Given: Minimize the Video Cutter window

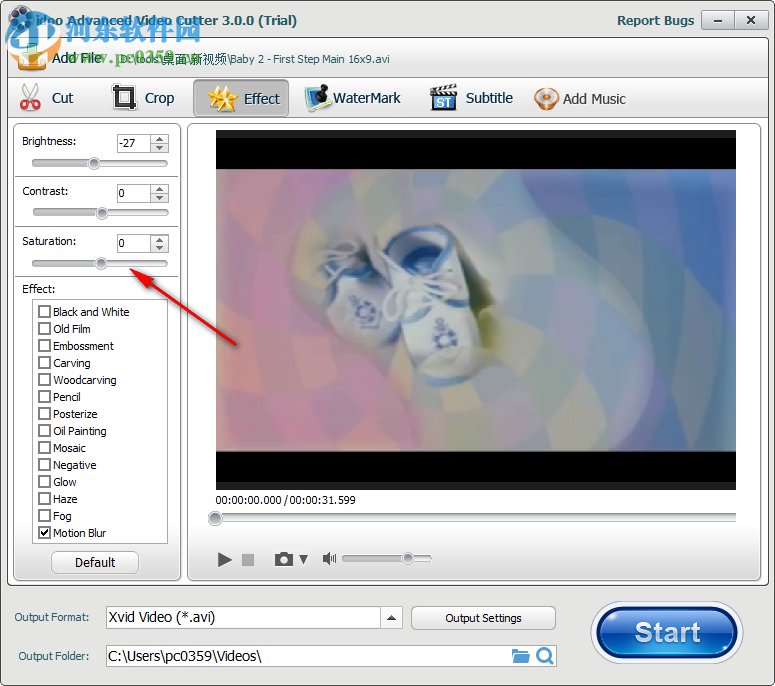Looking at the screenshot, I should [718, 20].
